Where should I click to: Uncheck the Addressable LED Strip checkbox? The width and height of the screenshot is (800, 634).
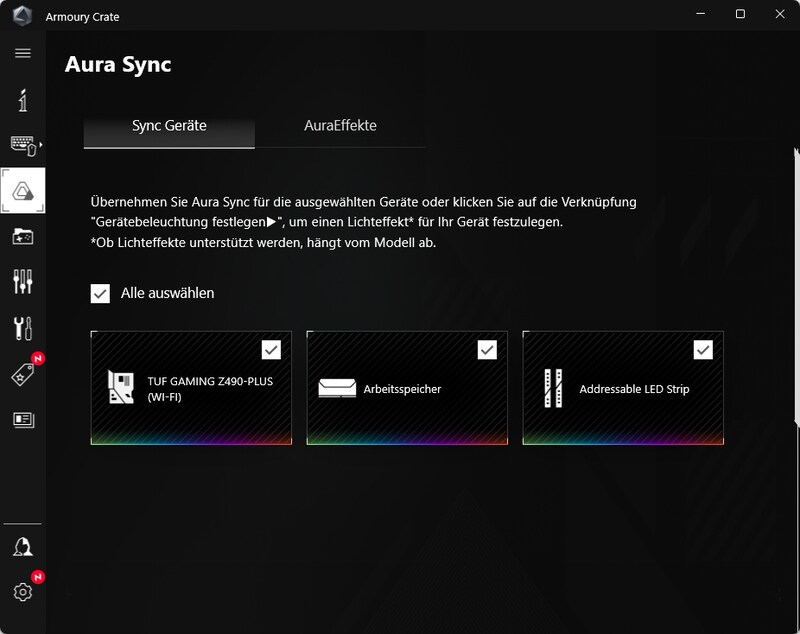(x=703, y=349)
